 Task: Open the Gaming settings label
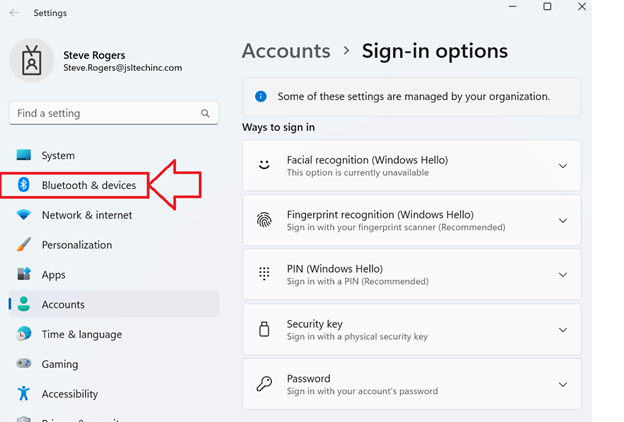pos(59,364)
